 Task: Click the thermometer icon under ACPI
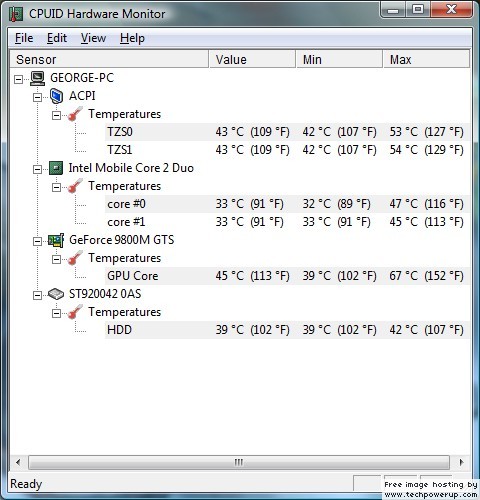click(75, 114)
